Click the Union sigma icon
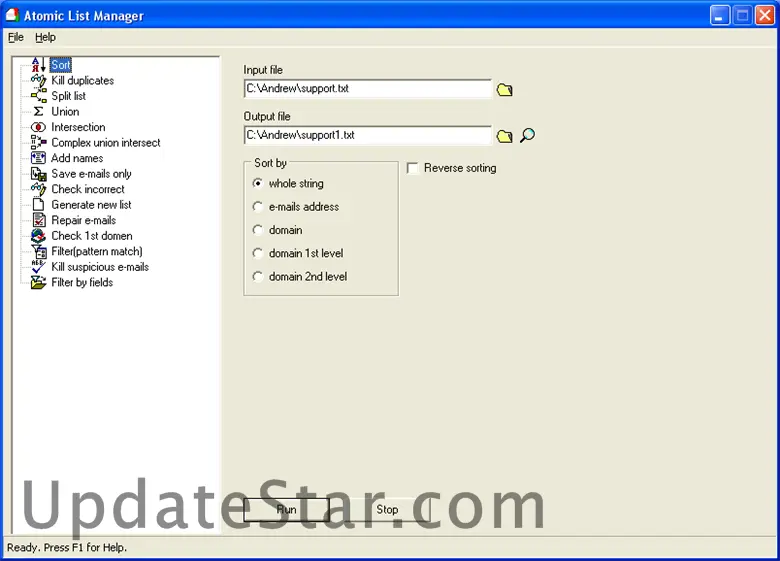 coord(38,111)
